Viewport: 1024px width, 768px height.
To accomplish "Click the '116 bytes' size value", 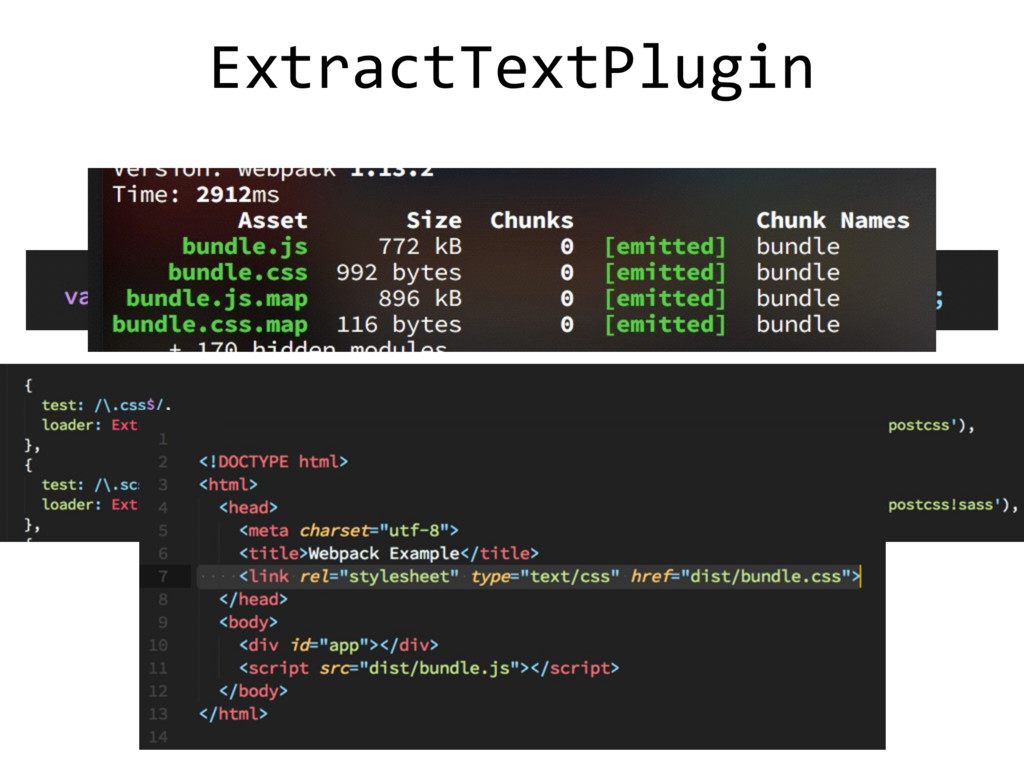I will tap(399, 325).
